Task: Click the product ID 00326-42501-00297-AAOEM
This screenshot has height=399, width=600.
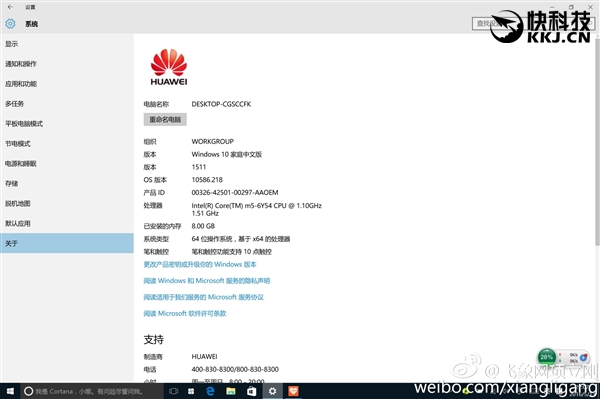Action: coord(235,192)
